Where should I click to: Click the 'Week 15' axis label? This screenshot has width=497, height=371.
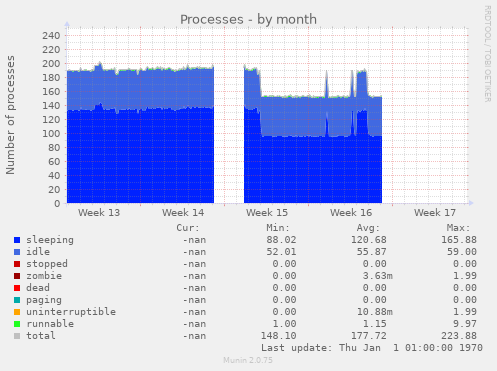(x=267, y=213)
